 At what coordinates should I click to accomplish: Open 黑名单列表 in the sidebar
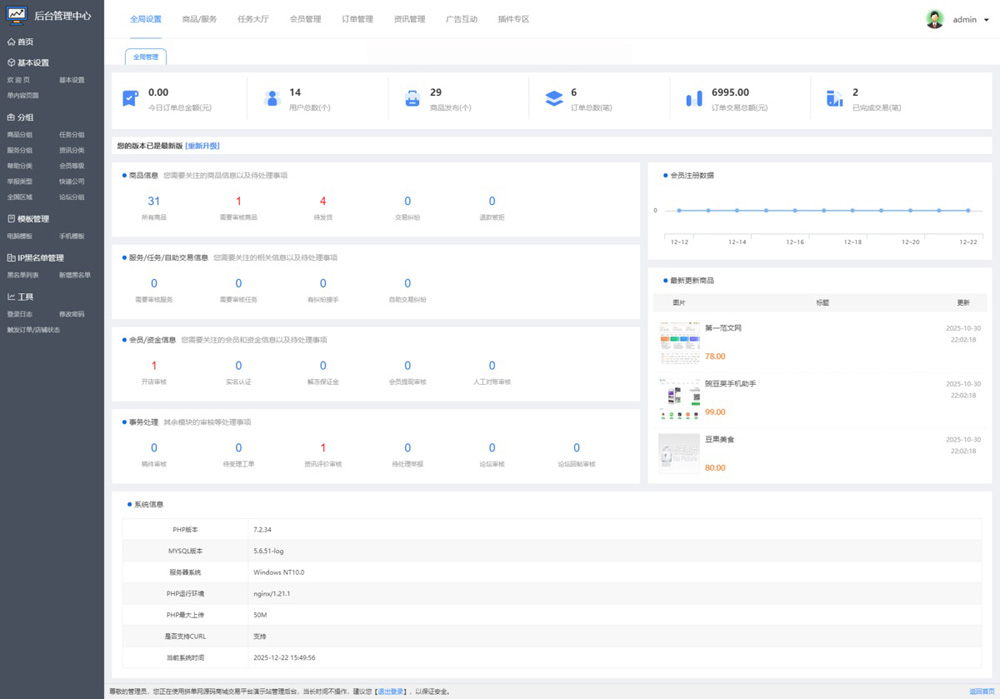[23, 275]
